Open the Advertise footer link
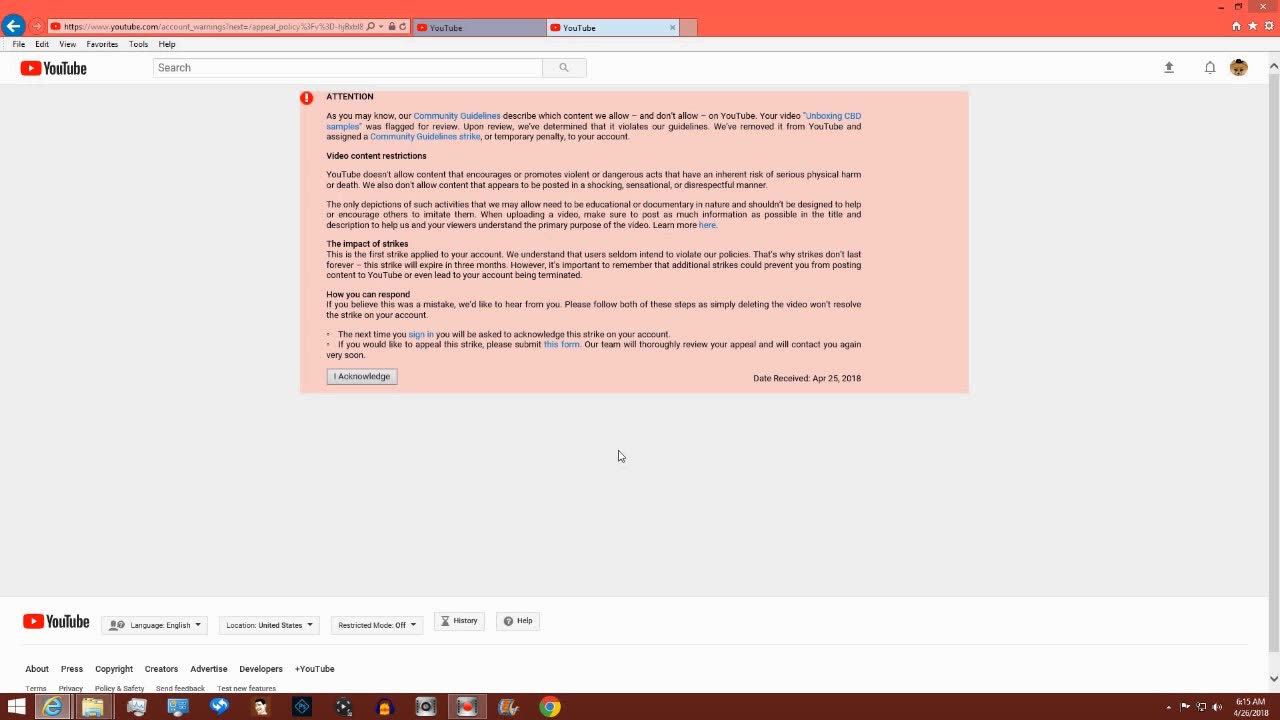Image resolution: width=1280 pixels, height=720 pixels. (209, 669)
